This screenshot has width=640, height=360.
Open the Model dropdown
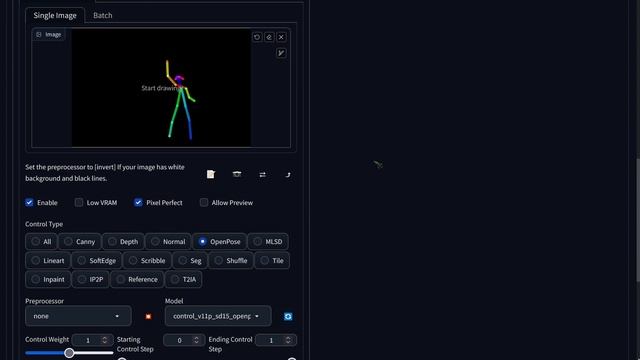(x=218, y=316)
